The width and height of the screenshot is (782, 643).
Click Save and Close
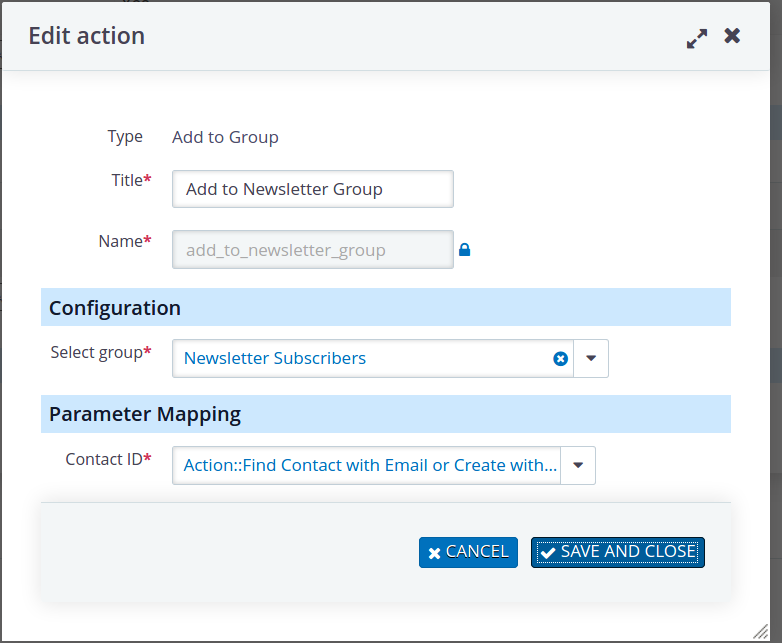(618, 552)
